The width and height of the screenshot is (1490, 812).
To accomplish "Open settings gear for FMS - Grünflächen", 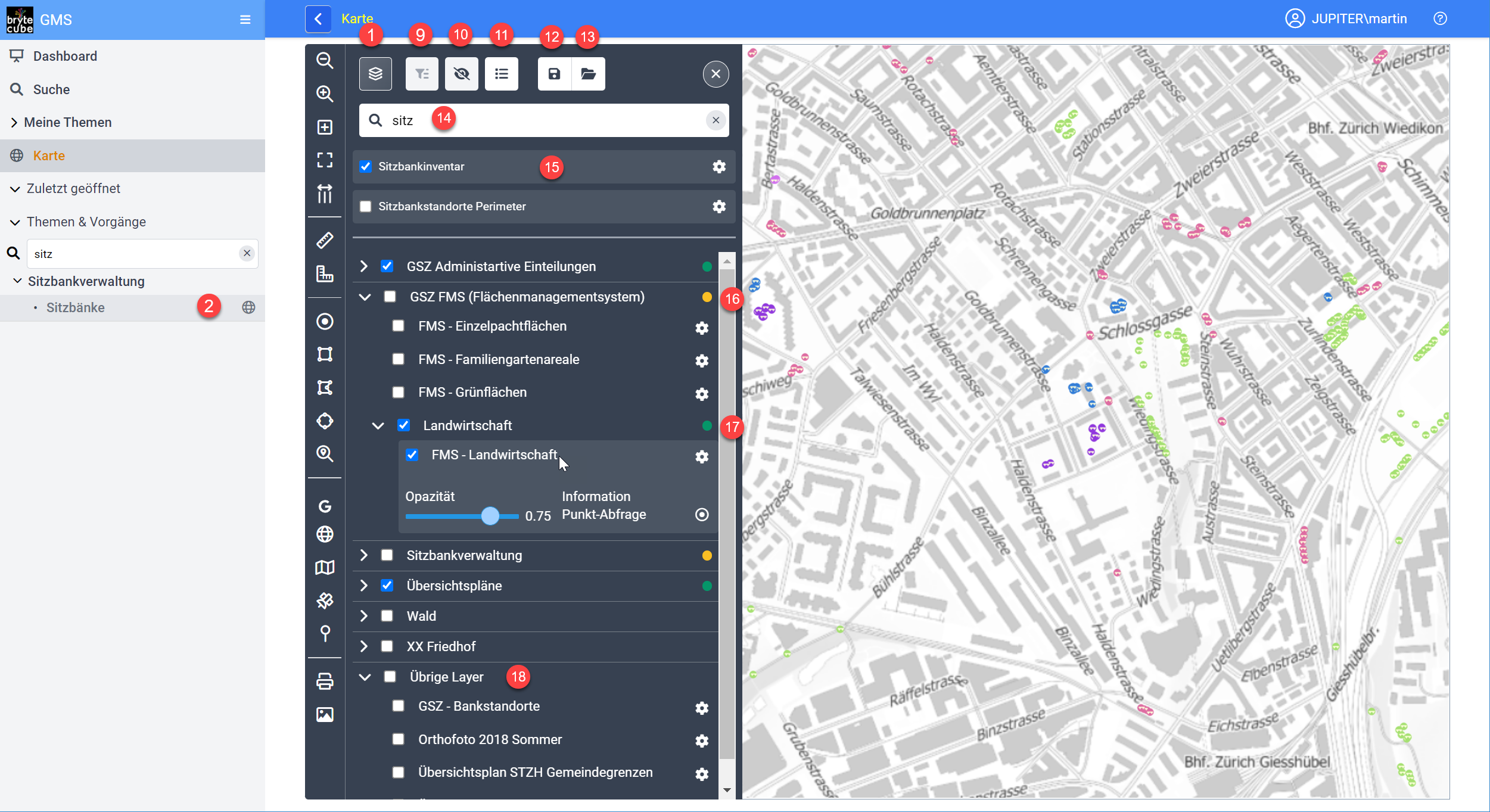I will point(702,394).
